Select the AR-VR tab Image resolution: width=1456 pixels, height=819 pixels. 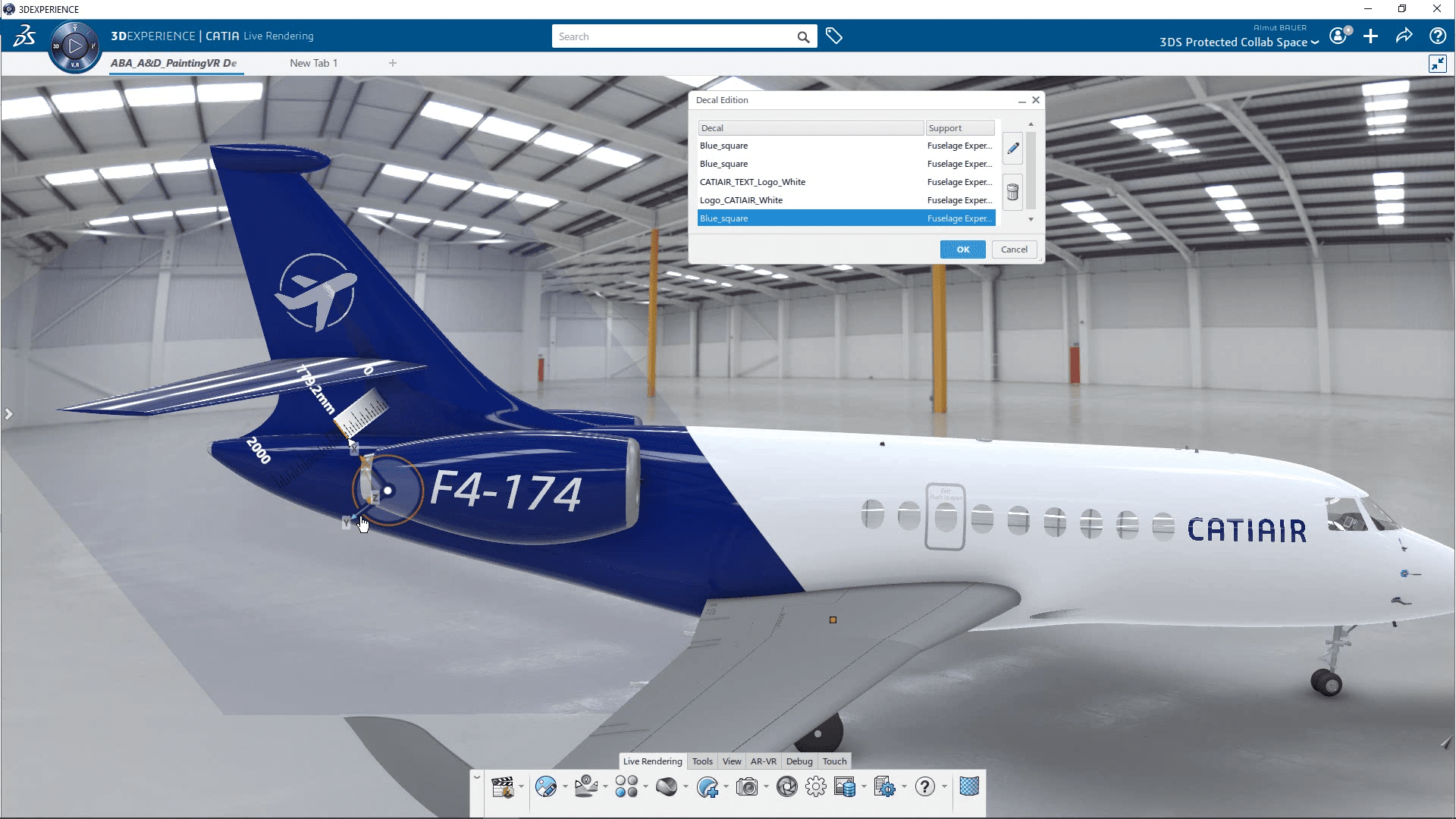764,761
